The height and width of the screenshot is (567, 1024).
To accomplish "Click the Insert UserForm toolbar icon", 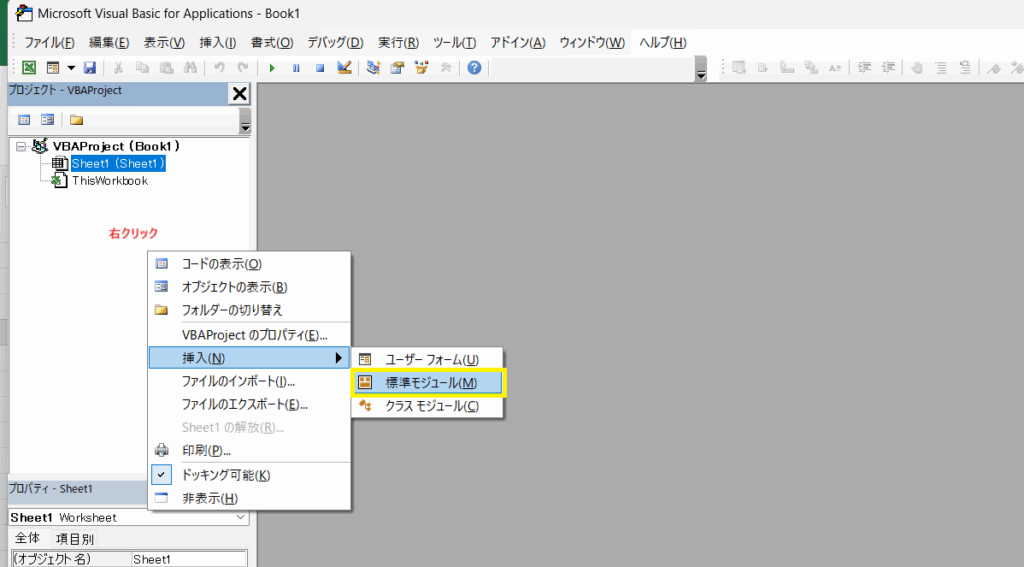I will pos(53,67).
